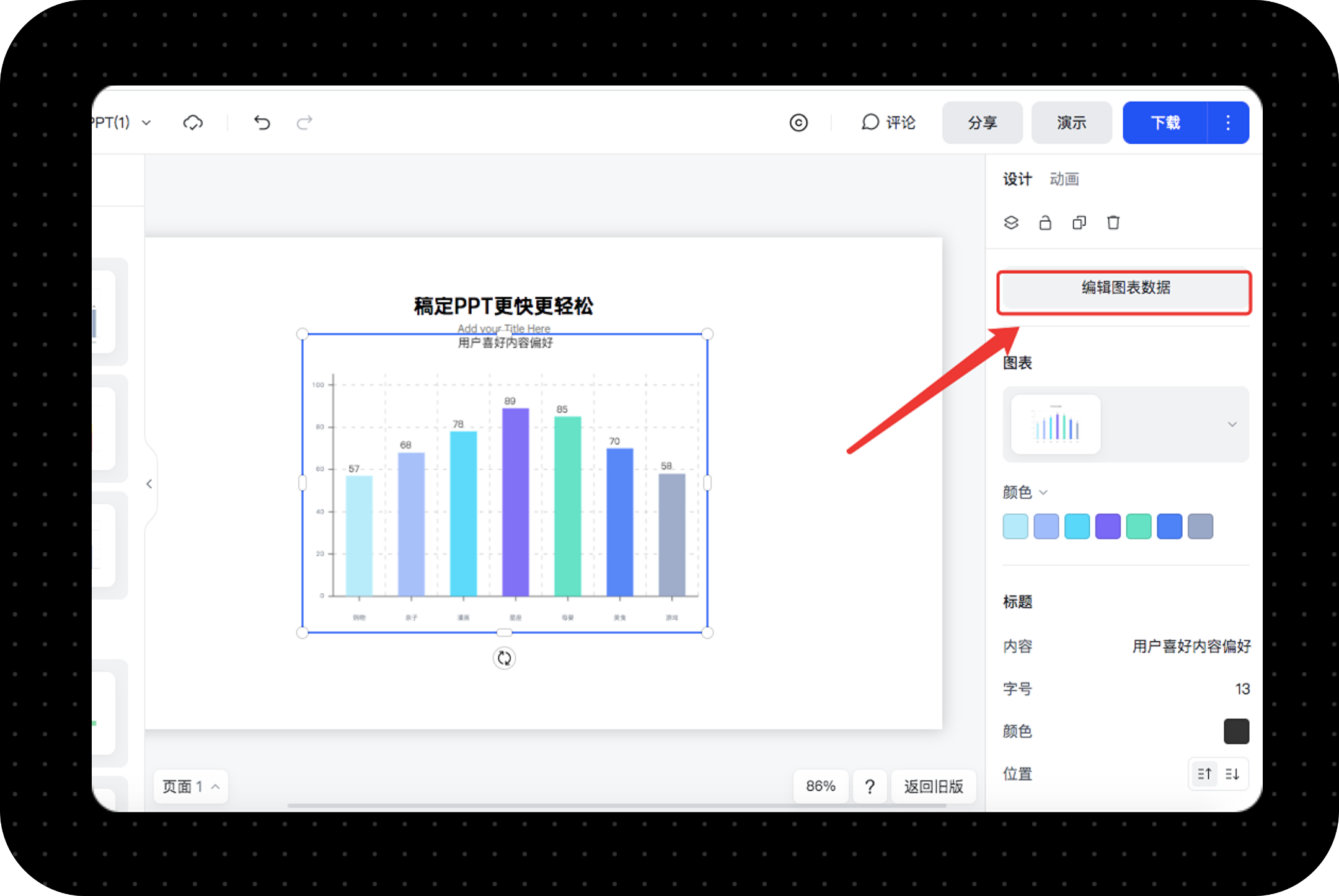Open the question mark help button

(870, 786)
